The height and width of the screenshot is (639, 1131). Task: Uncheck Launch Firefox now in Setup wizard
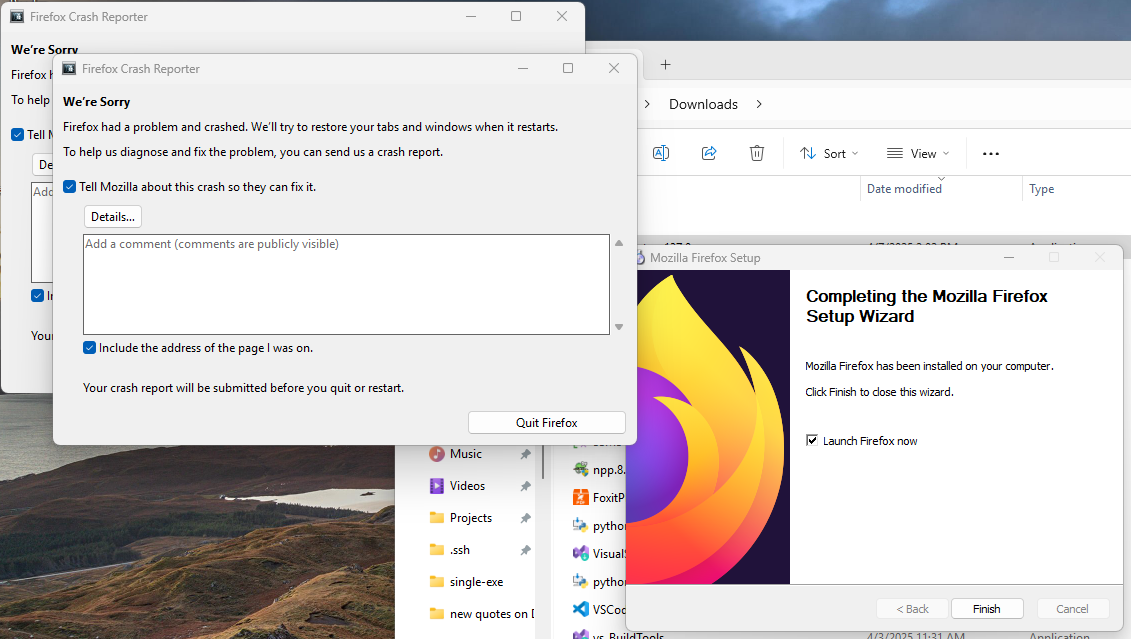(812, 441)
